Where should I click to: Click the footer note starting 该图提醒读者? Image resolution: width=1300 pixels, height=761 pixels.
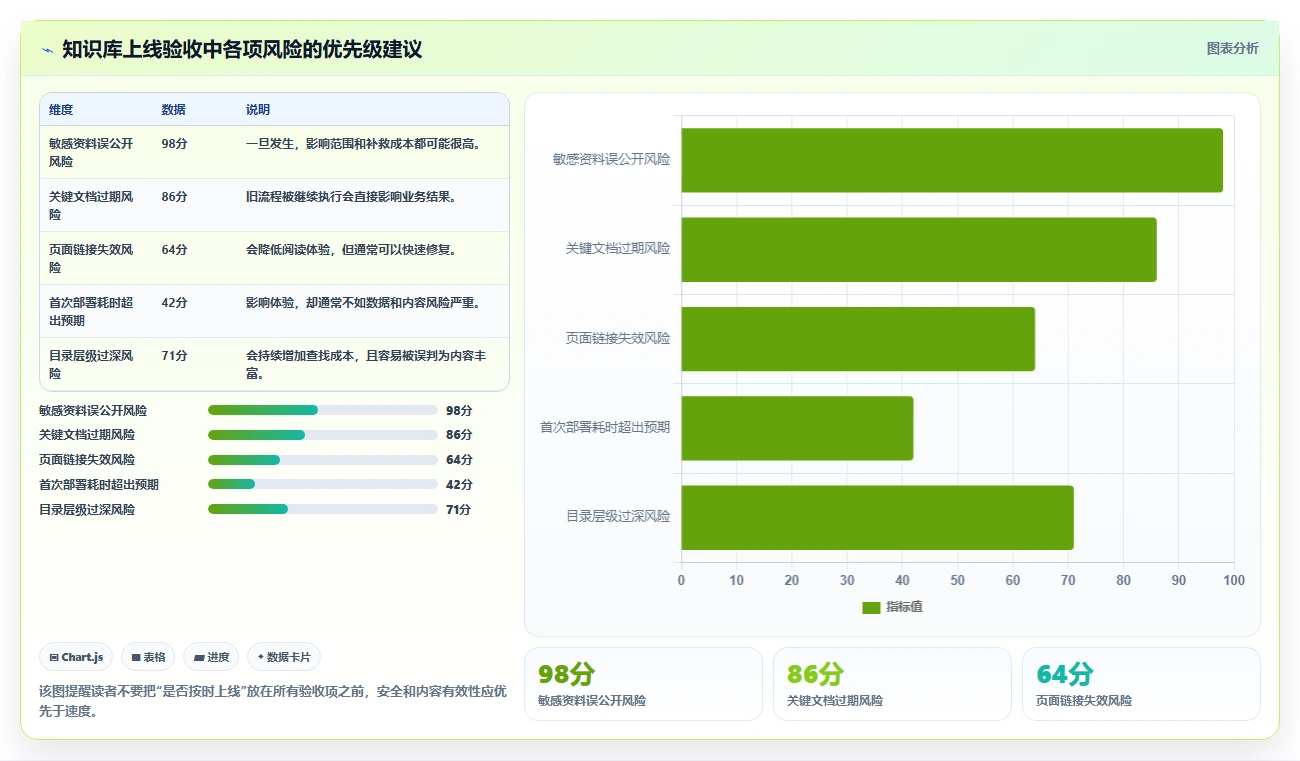(273, 701)
